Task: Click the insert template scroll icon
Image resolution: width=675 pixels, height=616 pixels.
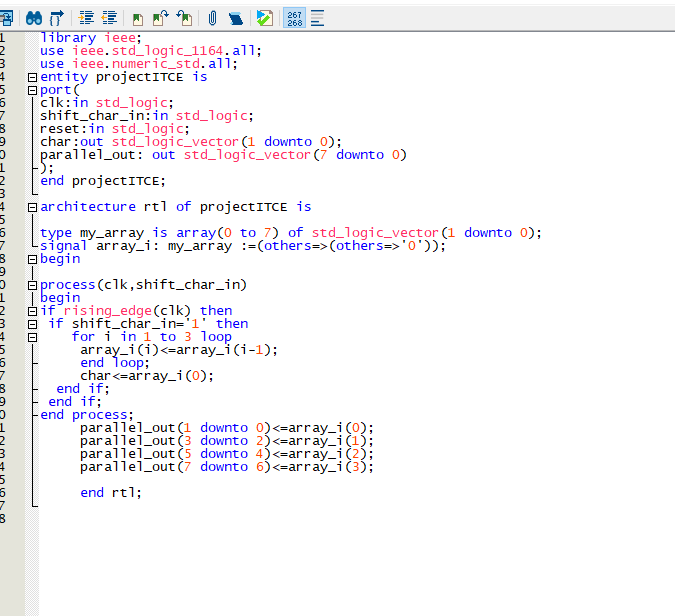Action: [x=236, y=19]
